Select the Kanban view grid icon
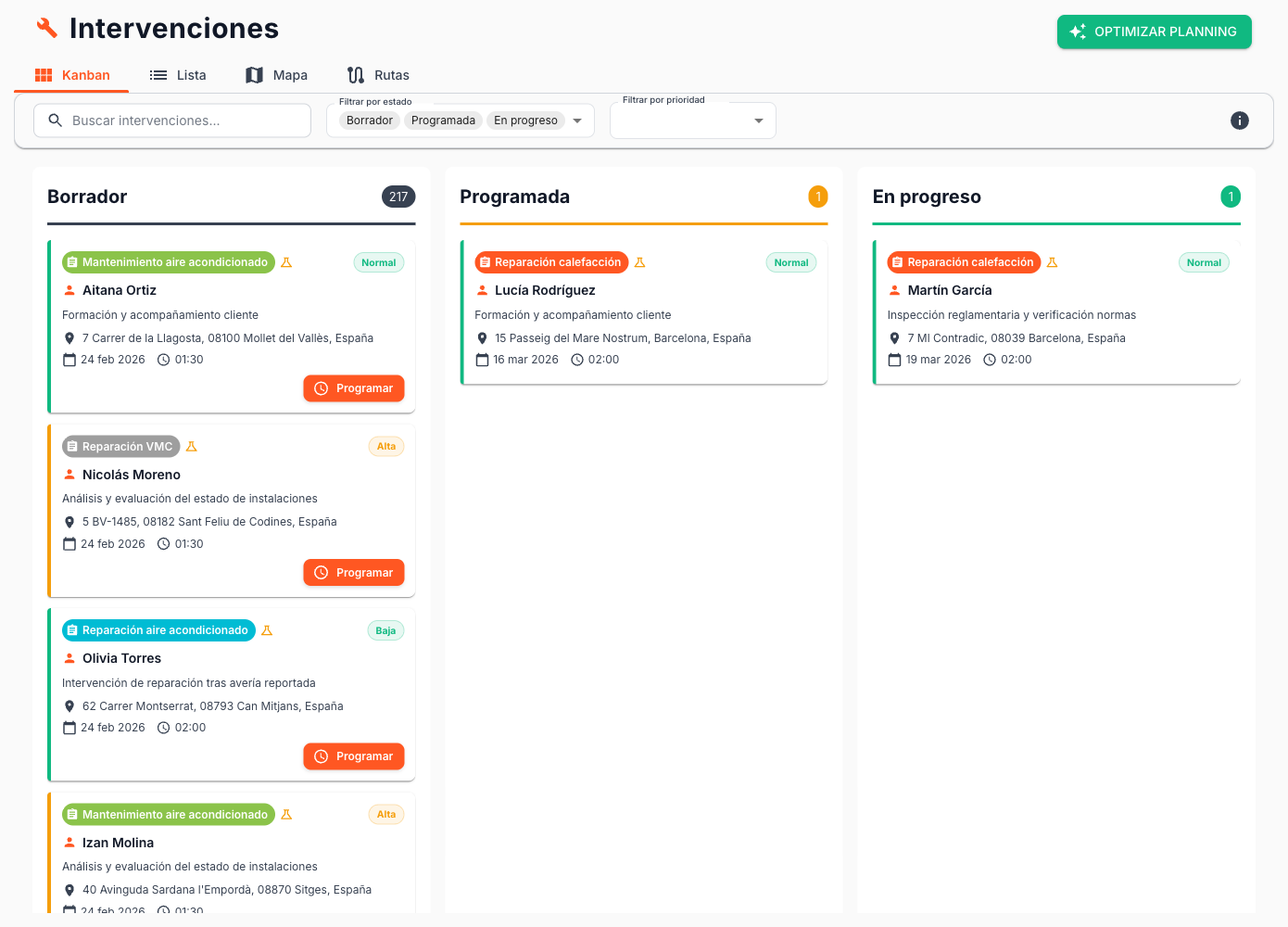This screenshot has height=927, width=1288. point(44,74)
